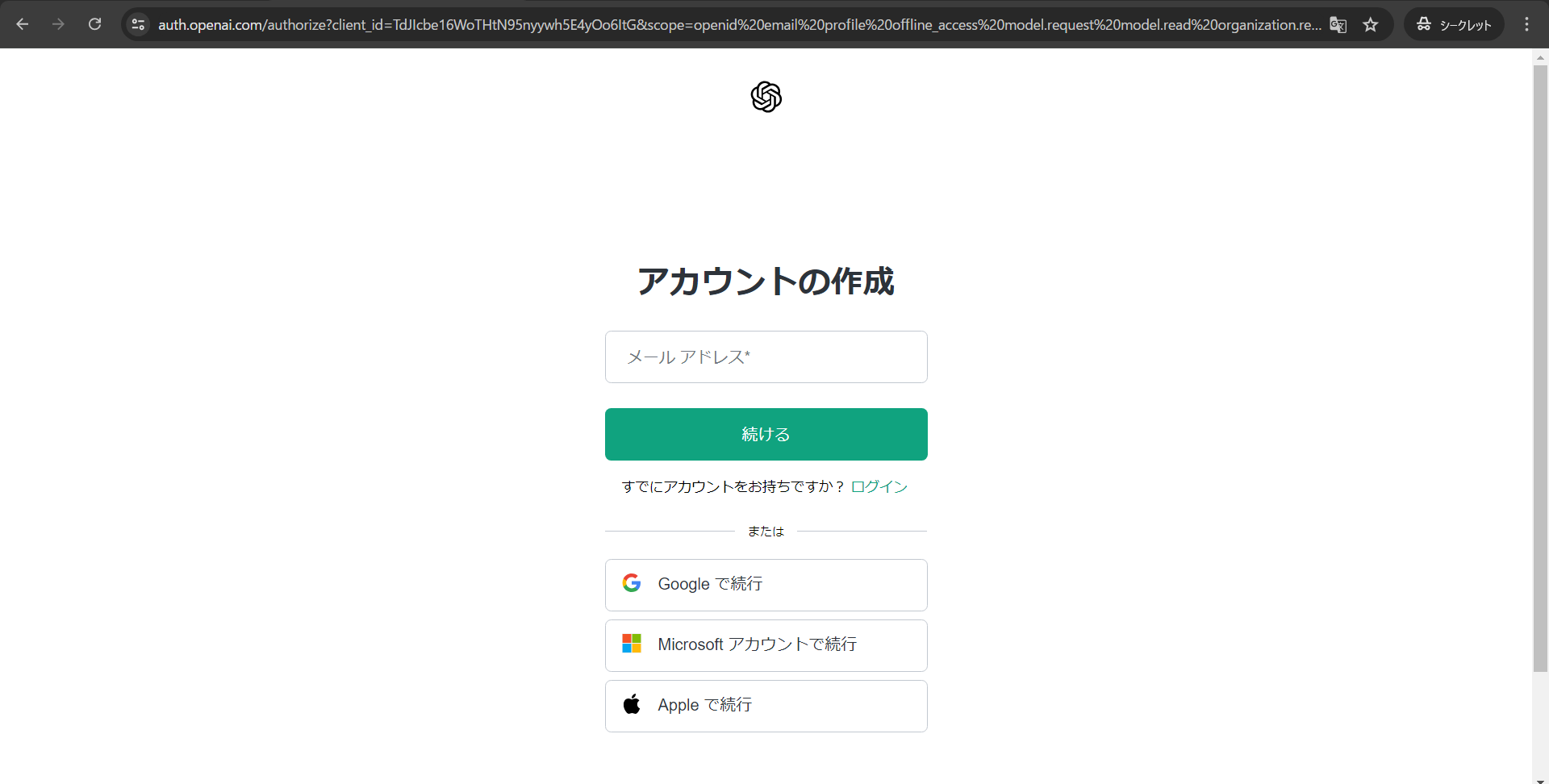Open the シークレット incognito indicator
Screen dimensions: 1549x784
point(1454,24)
